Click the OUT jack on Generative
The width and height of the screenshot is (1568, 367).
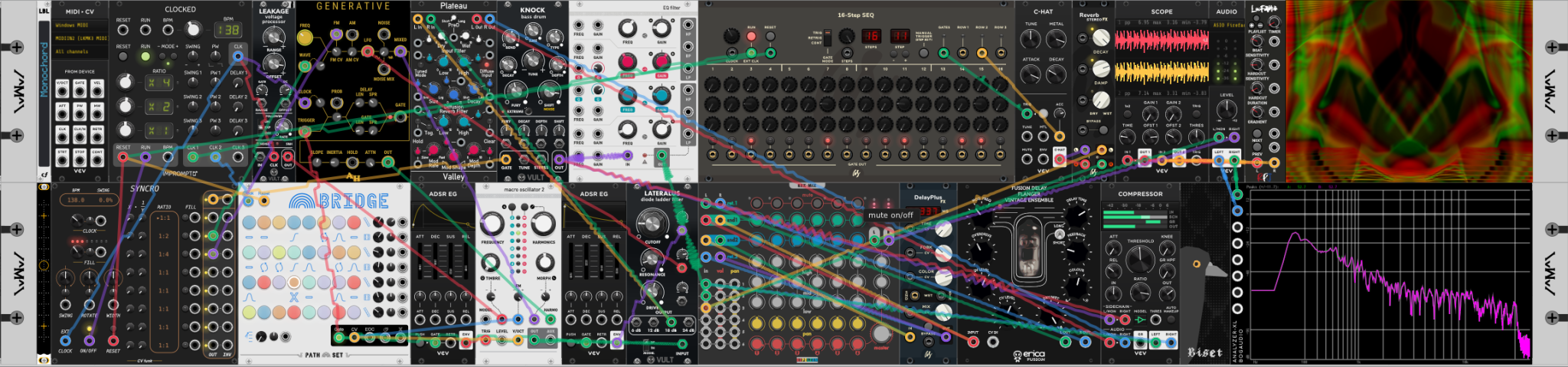click(387, 161)
